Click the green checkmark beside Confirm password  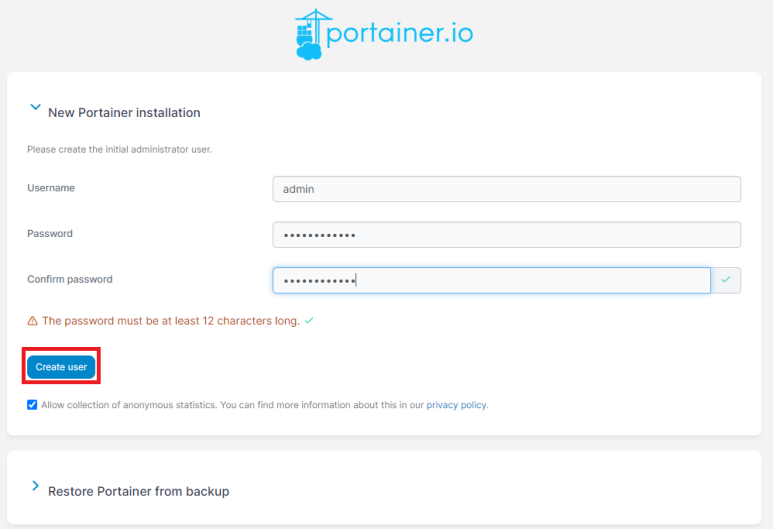point(726,280)
